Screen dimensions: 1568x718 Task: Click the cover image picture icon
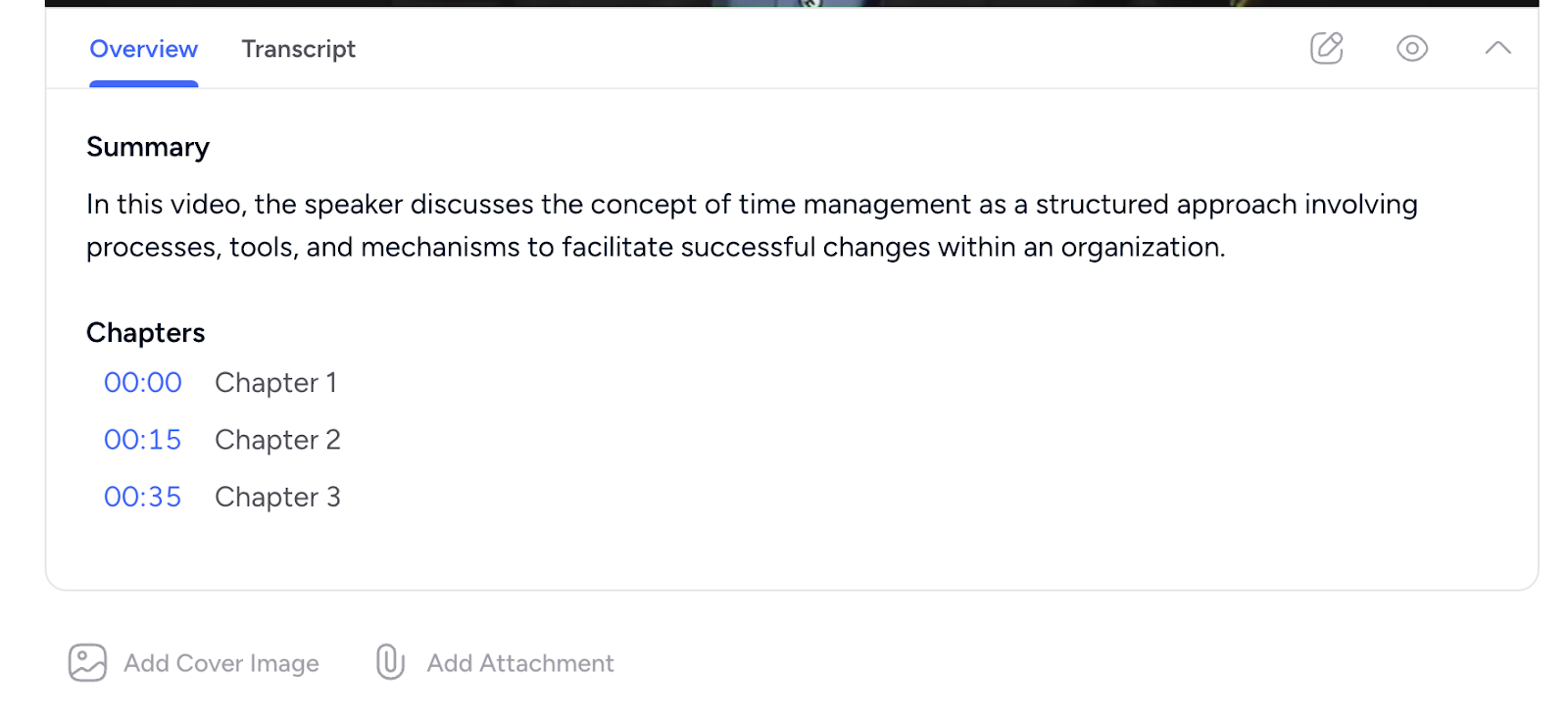tap(87, 663)
